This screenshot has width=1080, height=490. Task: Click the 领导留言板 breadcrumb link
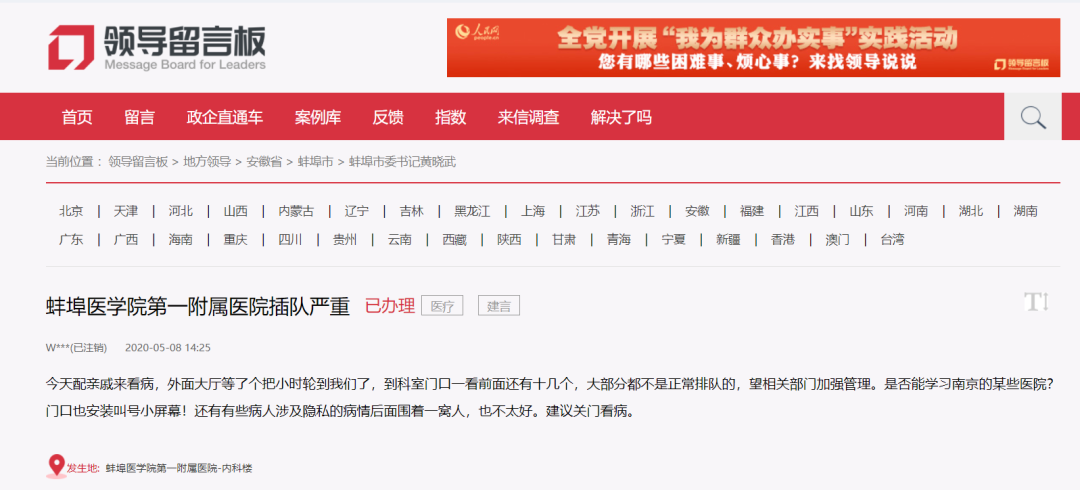[138, 162]
